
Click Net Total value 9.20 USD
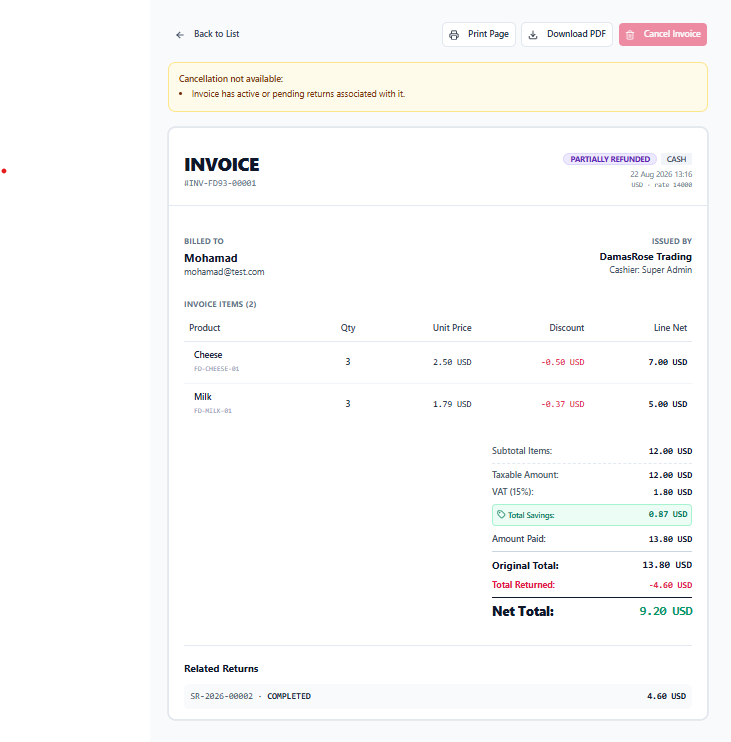[666, 611]
